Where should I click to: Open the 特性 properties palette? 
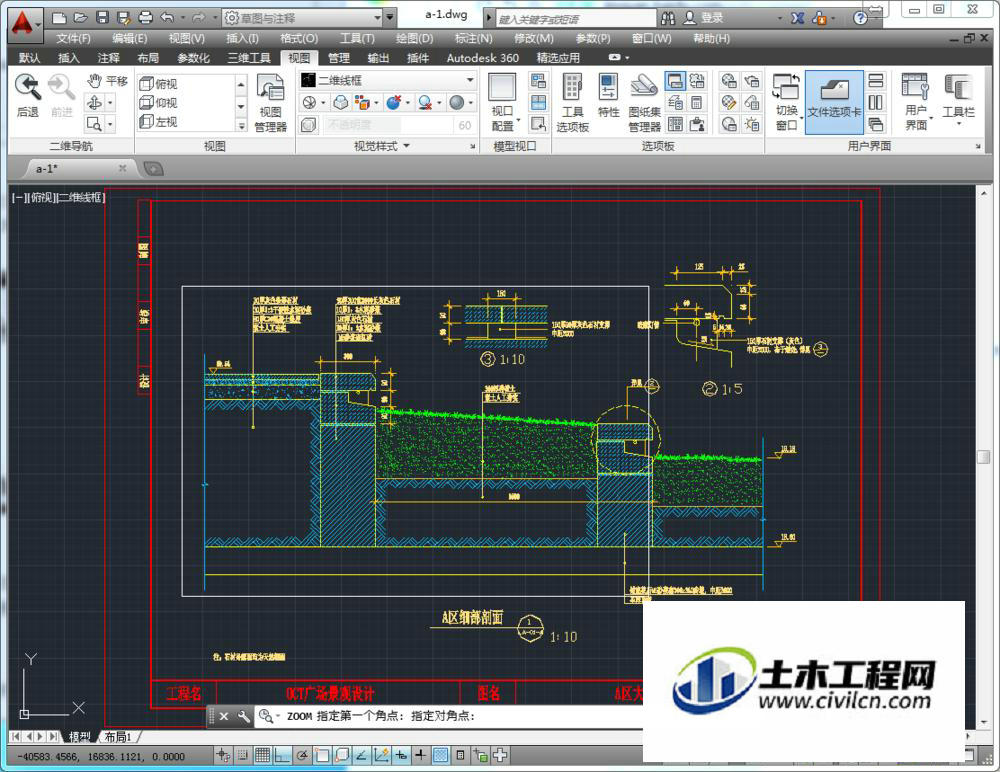pos(608,96)
